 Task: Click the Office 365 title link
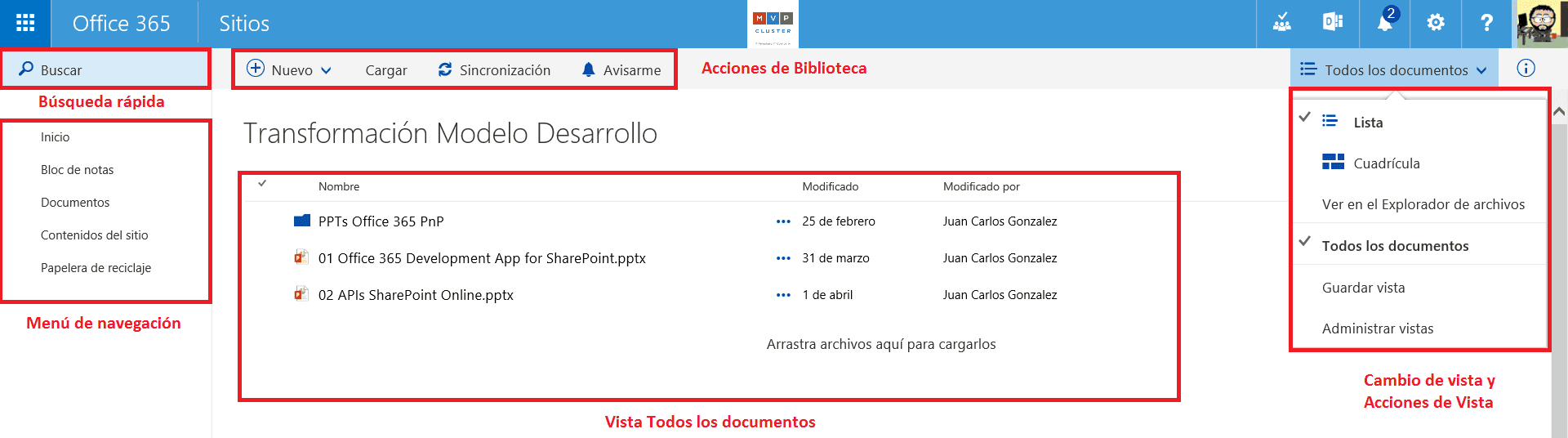pos(121,24)
